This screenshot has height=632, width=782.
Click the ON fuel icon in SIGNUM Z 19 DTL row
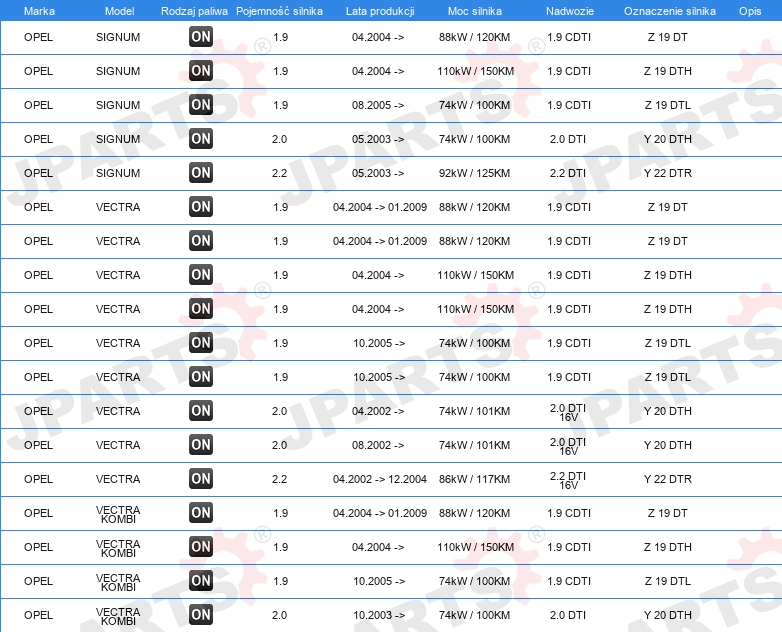point(201,105)
